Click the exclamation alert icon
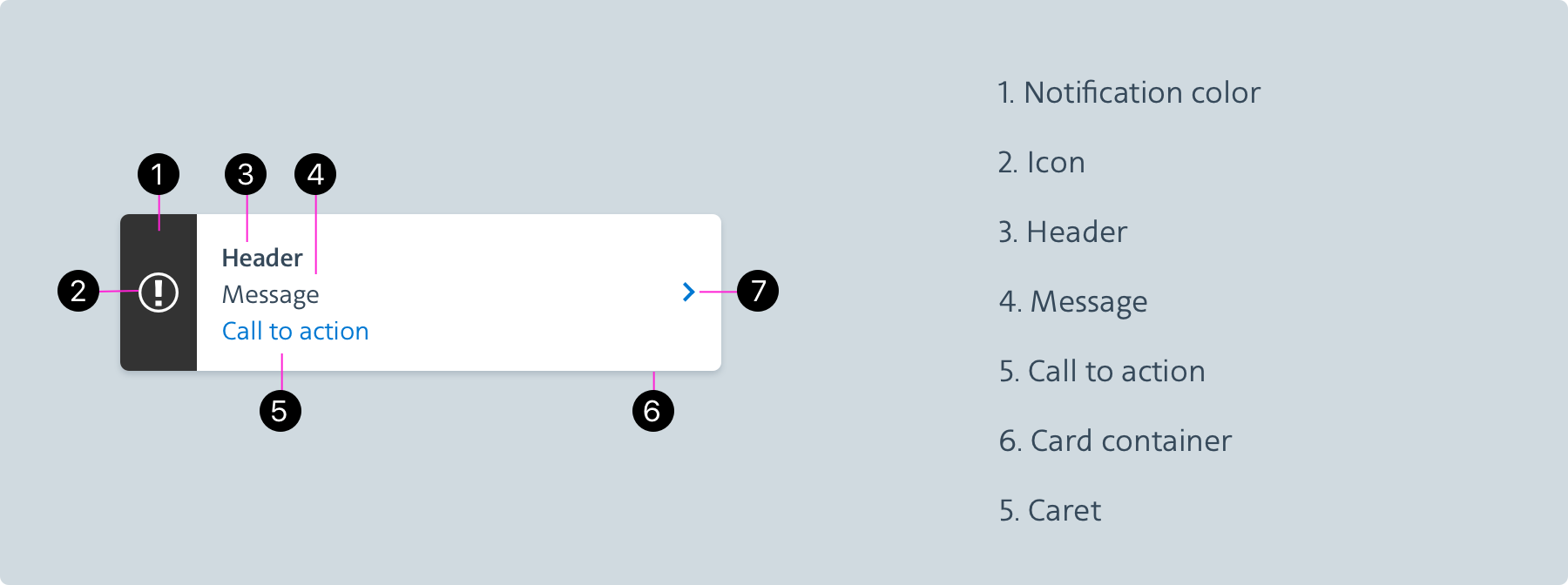 coord(159,292)
